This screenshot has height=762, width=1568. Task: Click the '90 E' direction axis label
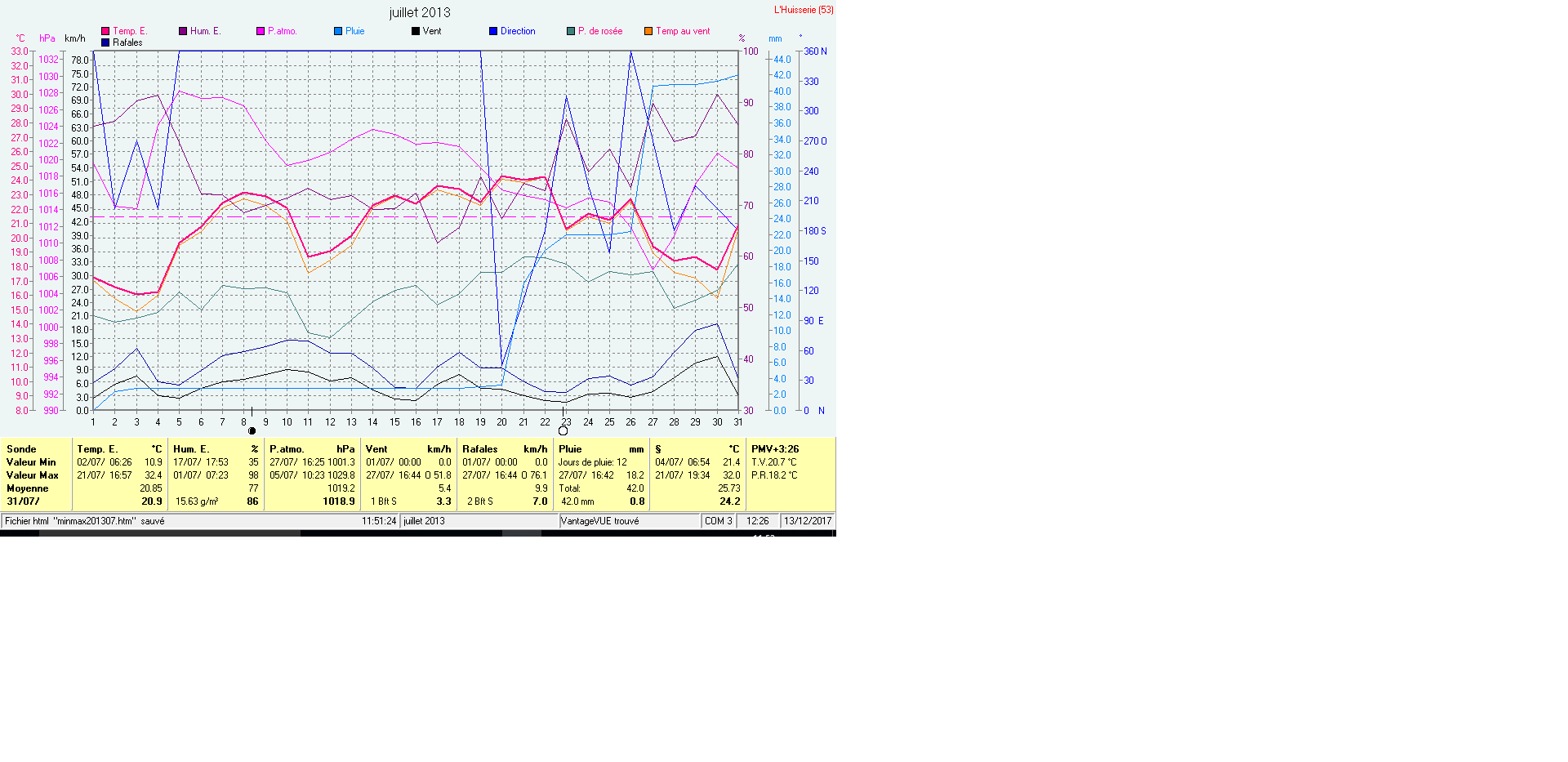point(814,321)
